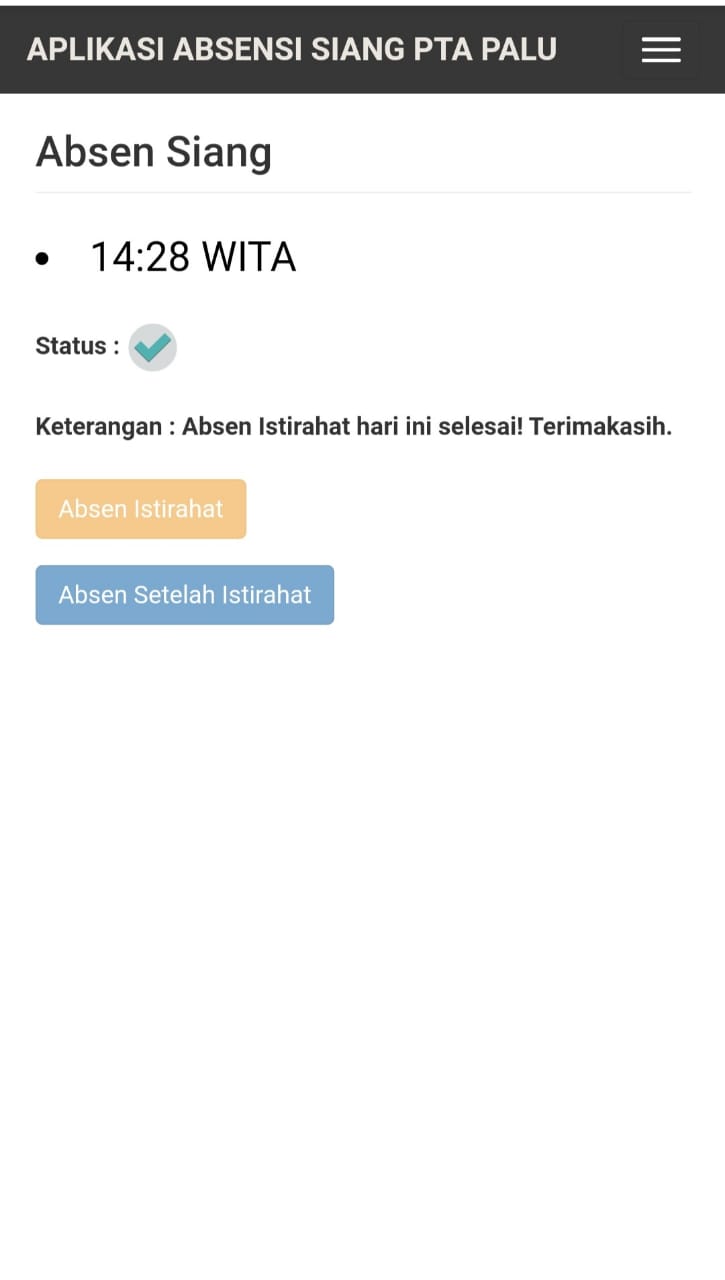Viewport: 725px width, 1280px height.
Task: Click the bullet point before the time
Action: click(42, 259)
